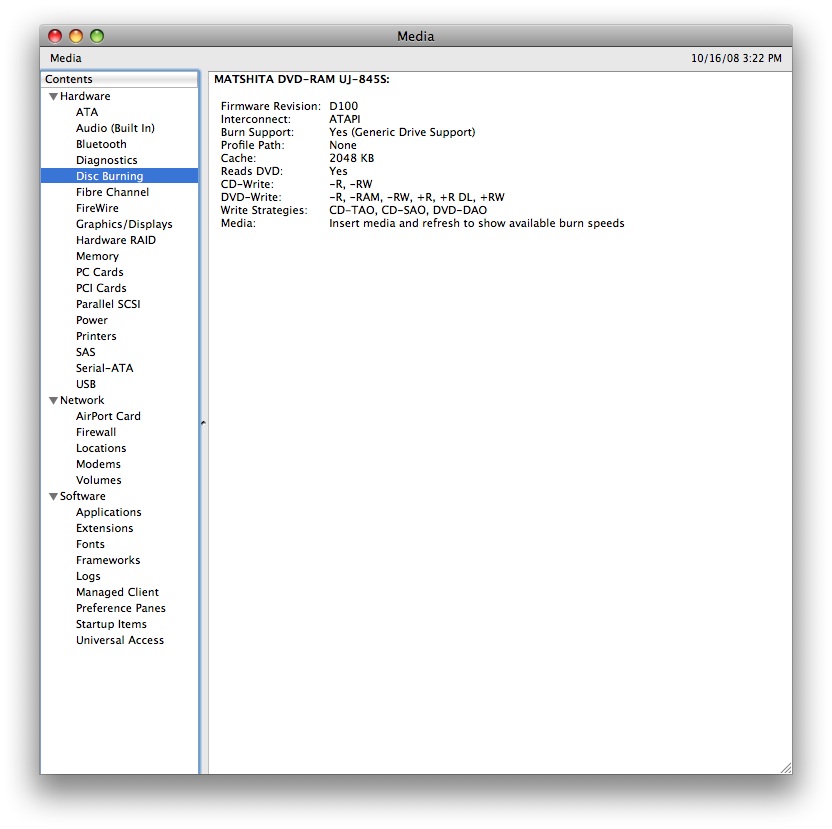The height and width of the screenshot is (829, 832).
Task: View installed Fonts list
Action: click(90, 544)
